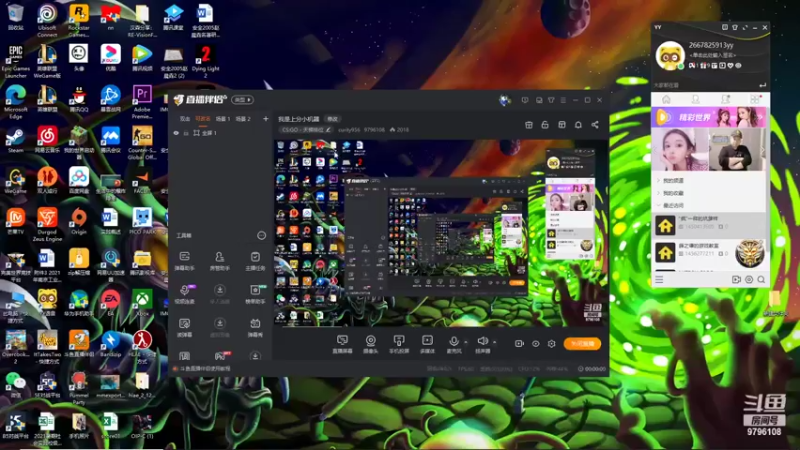
Task: Switch to 场景 2 tab
Action: tap(243, 119)
